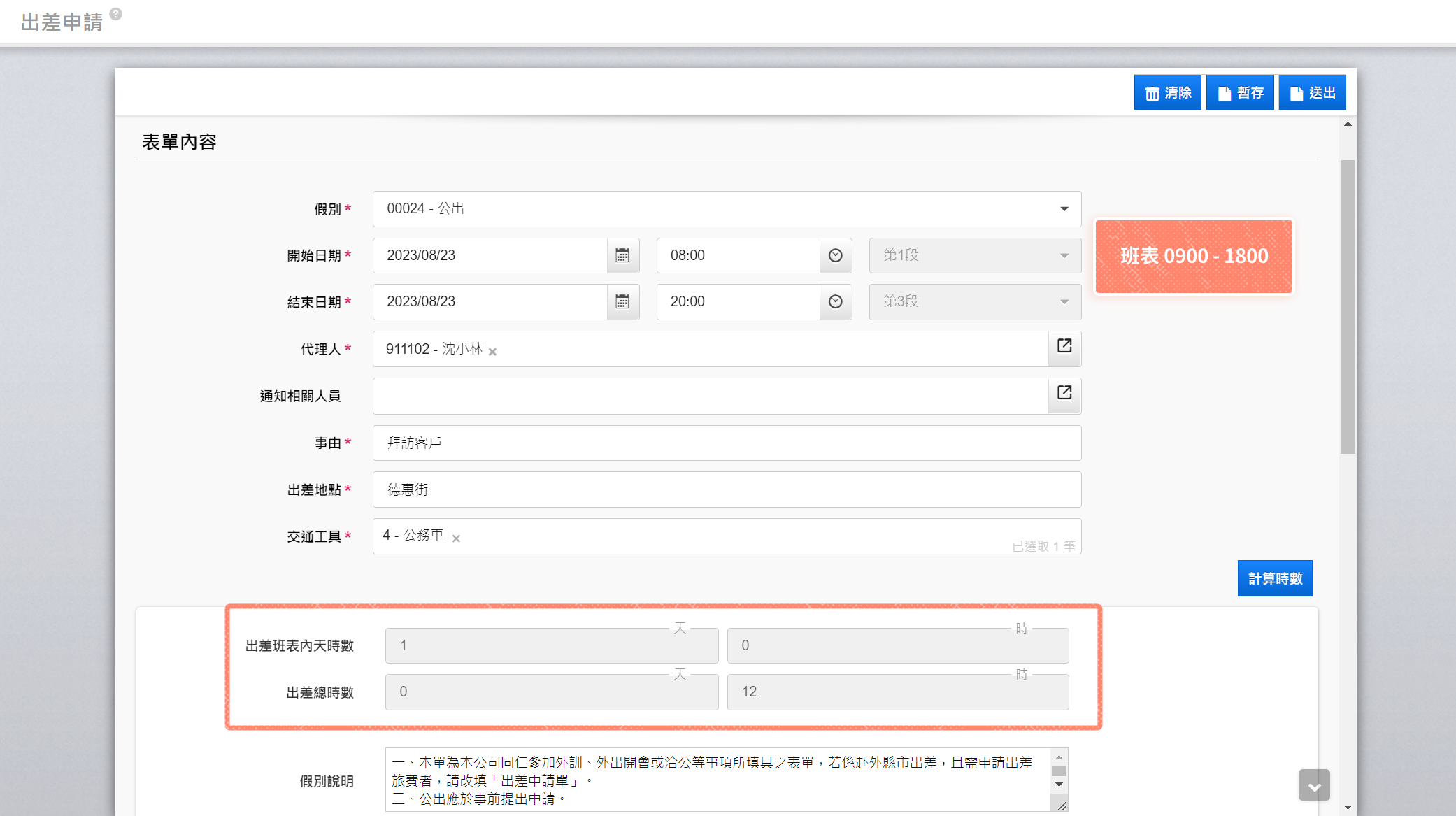Viewport: 1456px width, 816px height.
Task: Open the 通知相關人員 selection popup icon
Action: coord(1064,393)
